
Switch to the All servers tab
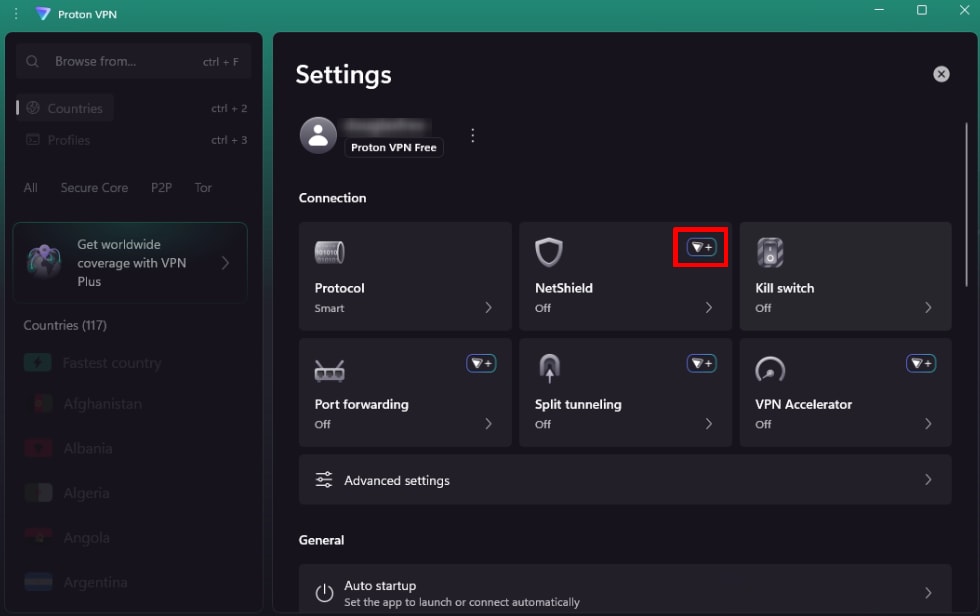pos(31,187)
